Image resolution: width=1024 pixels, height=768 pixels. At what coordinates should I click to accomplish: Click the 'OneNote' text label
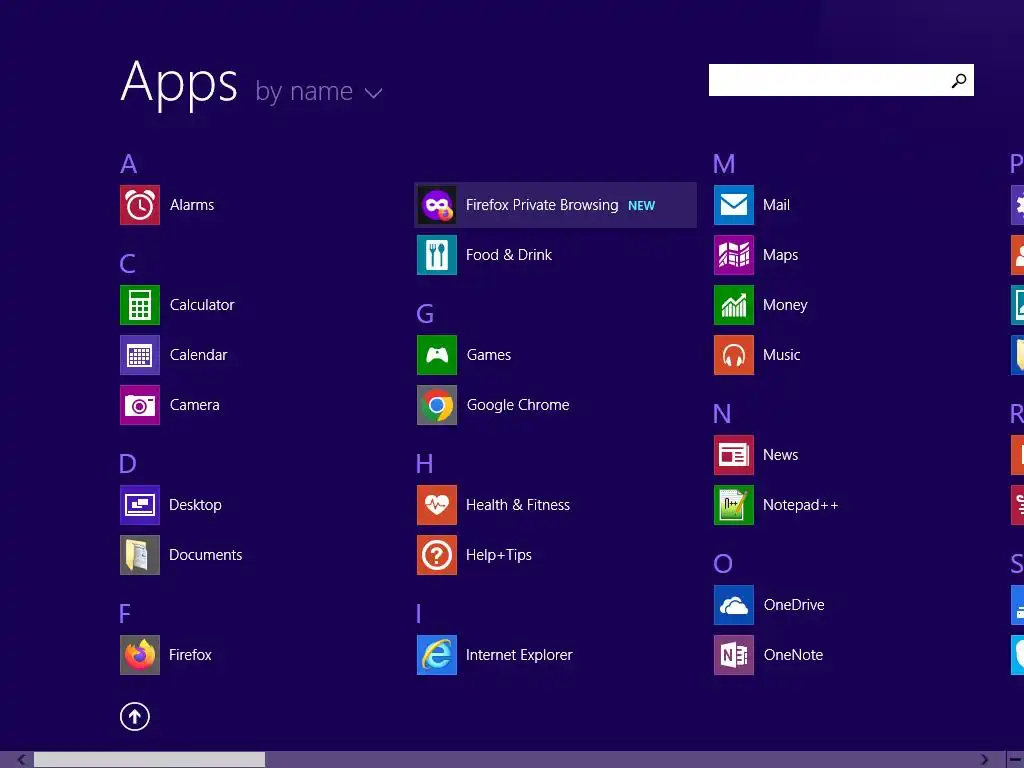point(793,655)
